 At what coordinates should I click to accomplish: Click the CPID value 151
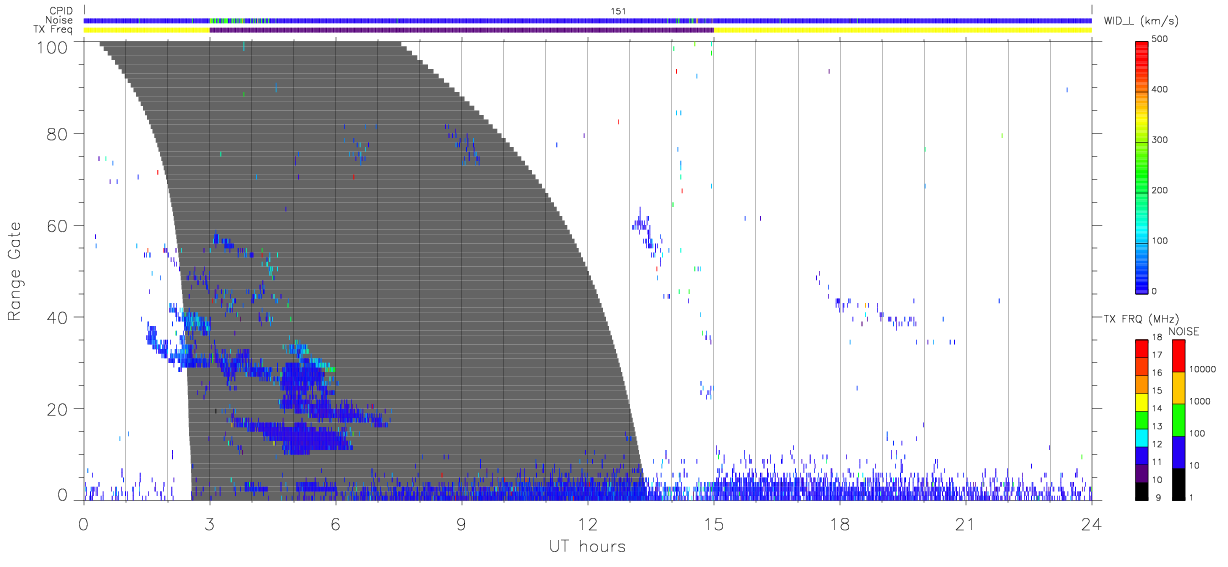pyautogui.click(x=619, y=11)
